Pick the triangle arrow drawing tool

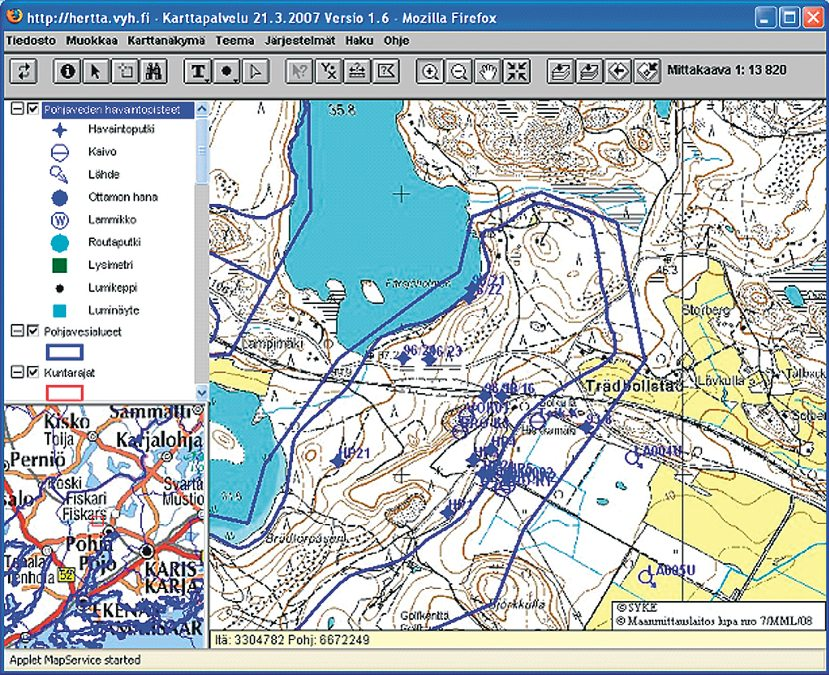click(x=255, y=71)
